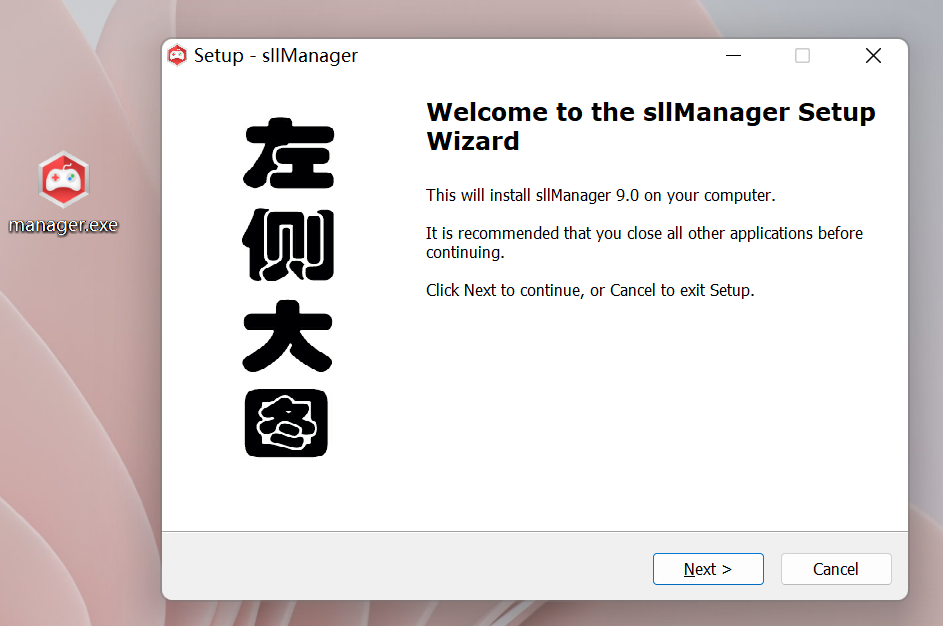Select the manager.exe file name label
Image resolution: width=943 pixels, height=626 pixels.
click(x=63, y=225)
